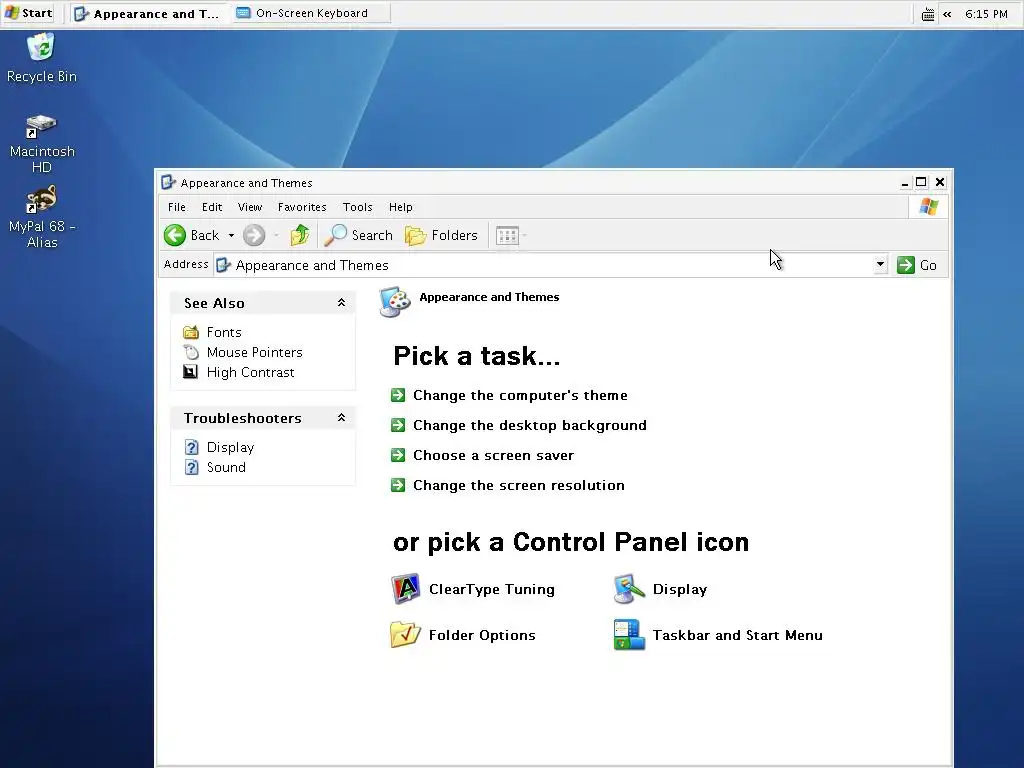Click the ClearType Tuning label
The image size is (1024, 768).
pyautogui.click(x=492, y=589)
